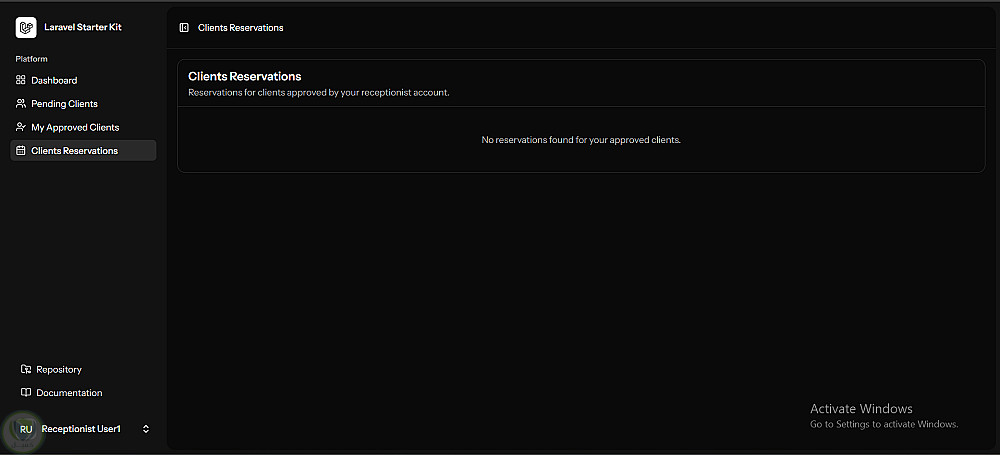Screen dimensions: 1000x455
Task: Go to Pending Clients page
Action: click(64, 104)
